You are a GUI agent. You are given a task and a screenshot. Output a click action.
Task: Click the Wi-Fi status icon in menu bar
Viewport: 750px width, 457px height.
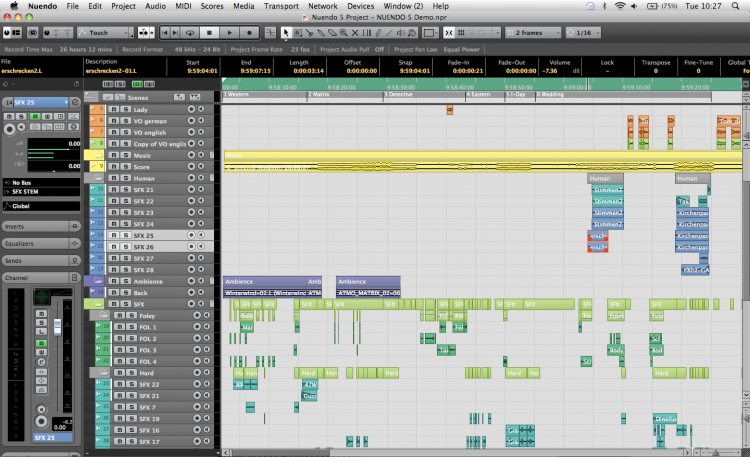click(x=620, y=6)
